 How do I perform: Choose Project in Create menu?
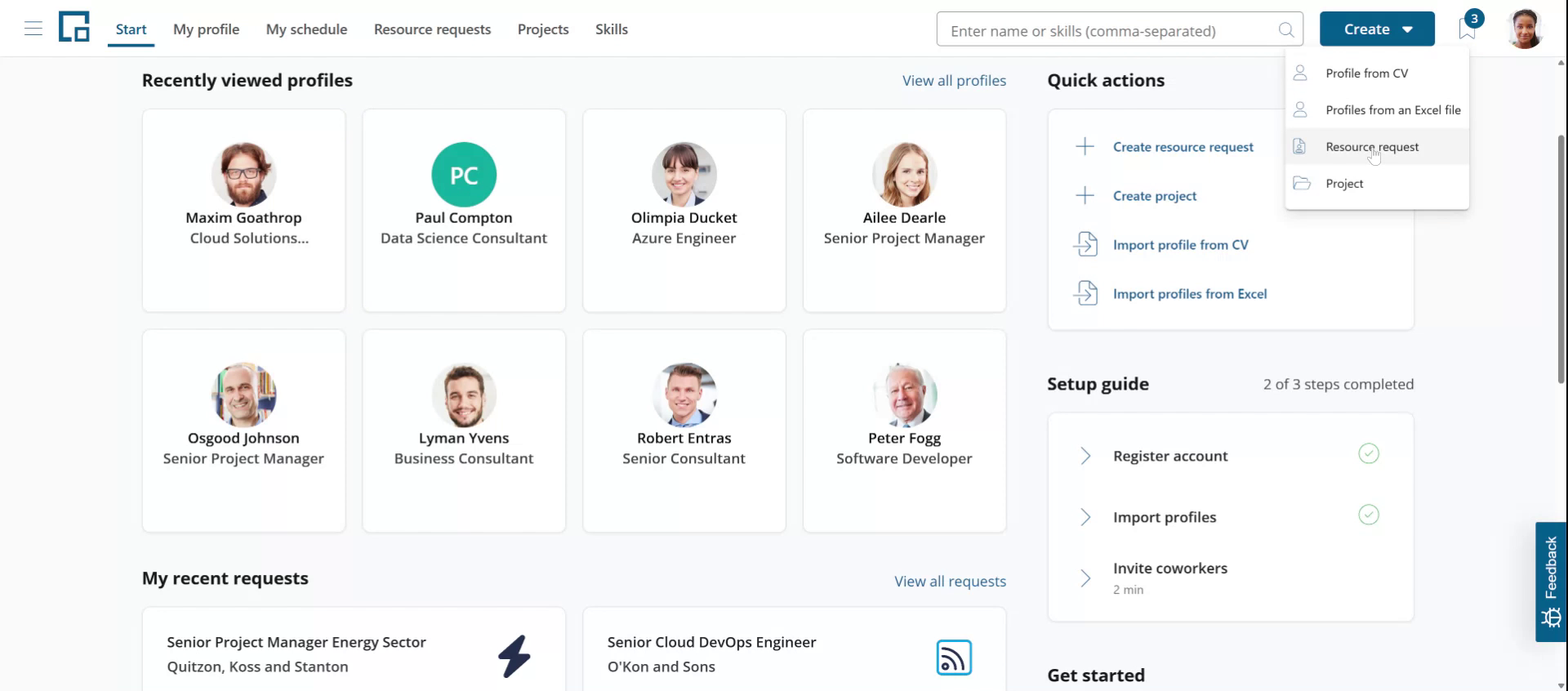coord(1377,183)
